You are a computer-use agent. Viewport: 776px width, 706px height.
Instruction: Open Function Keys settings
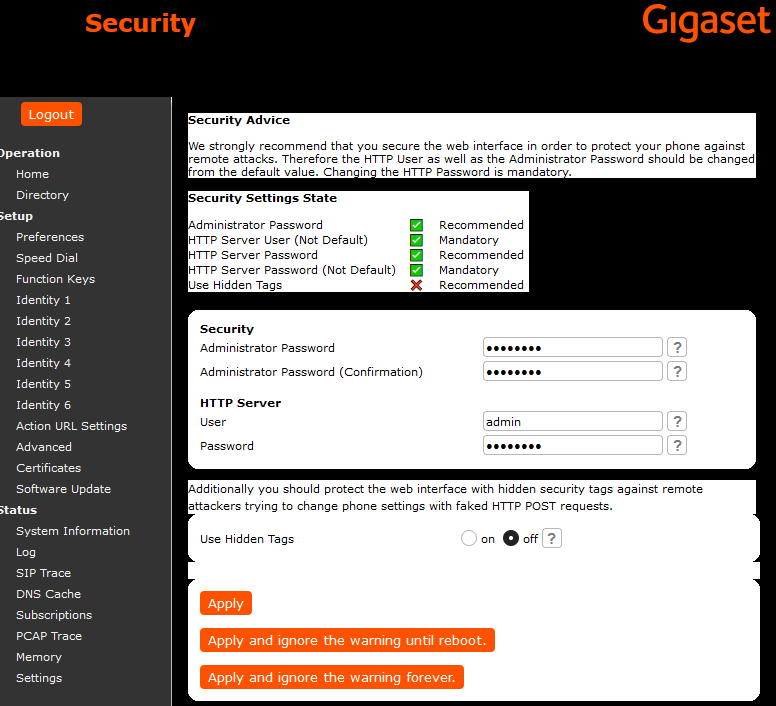(x=55, y=279)
